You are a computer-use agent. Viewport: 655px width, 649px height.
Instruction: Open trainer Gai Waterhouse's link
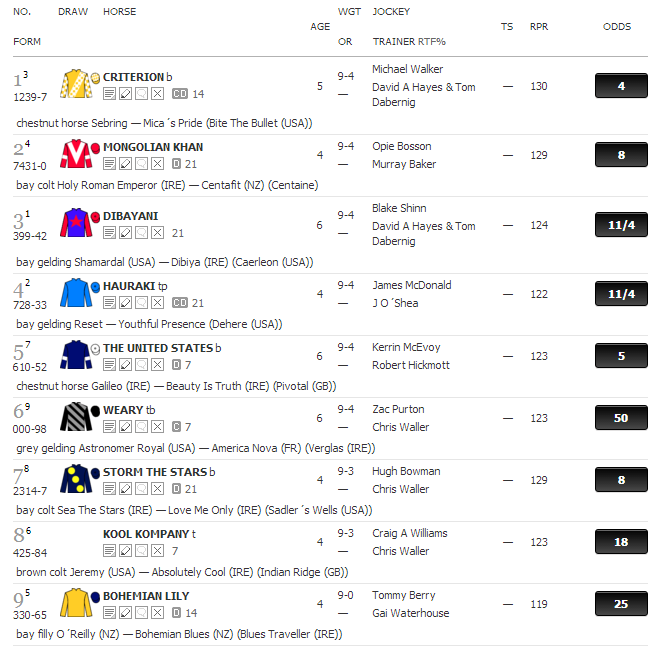pos(410,613)
